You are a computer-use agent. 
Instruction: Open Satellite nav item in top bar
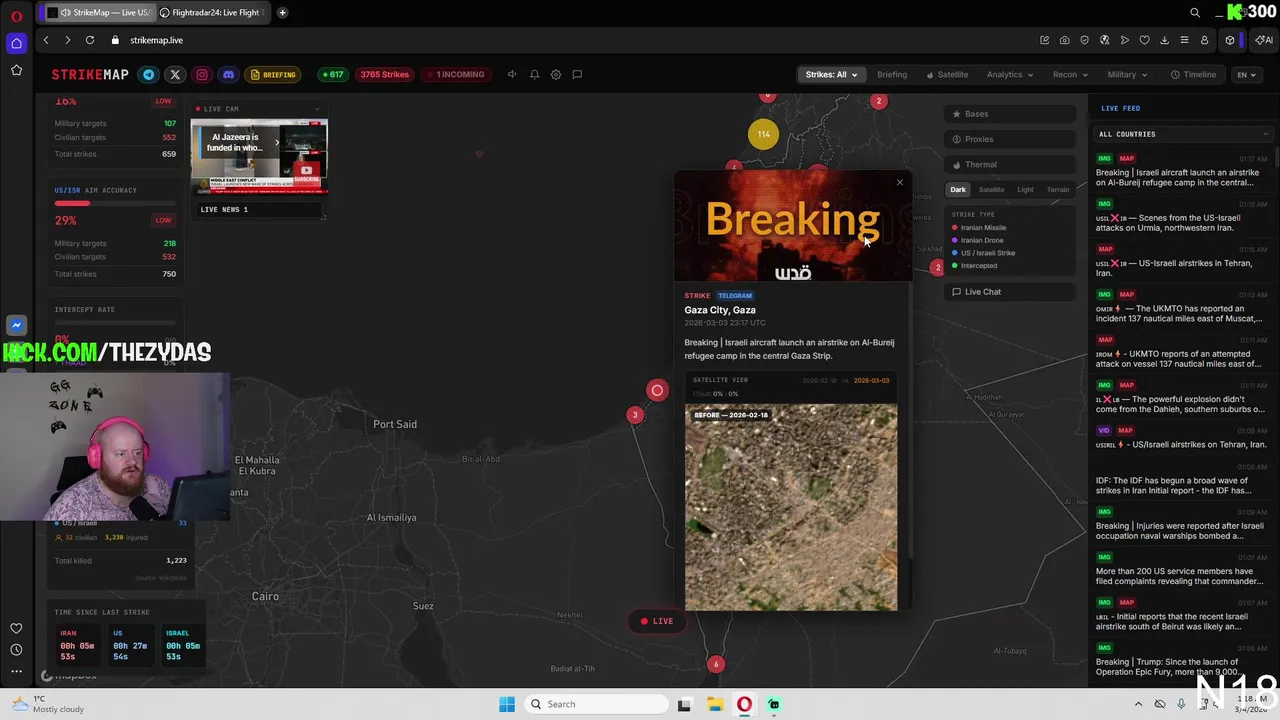[947, 74]
